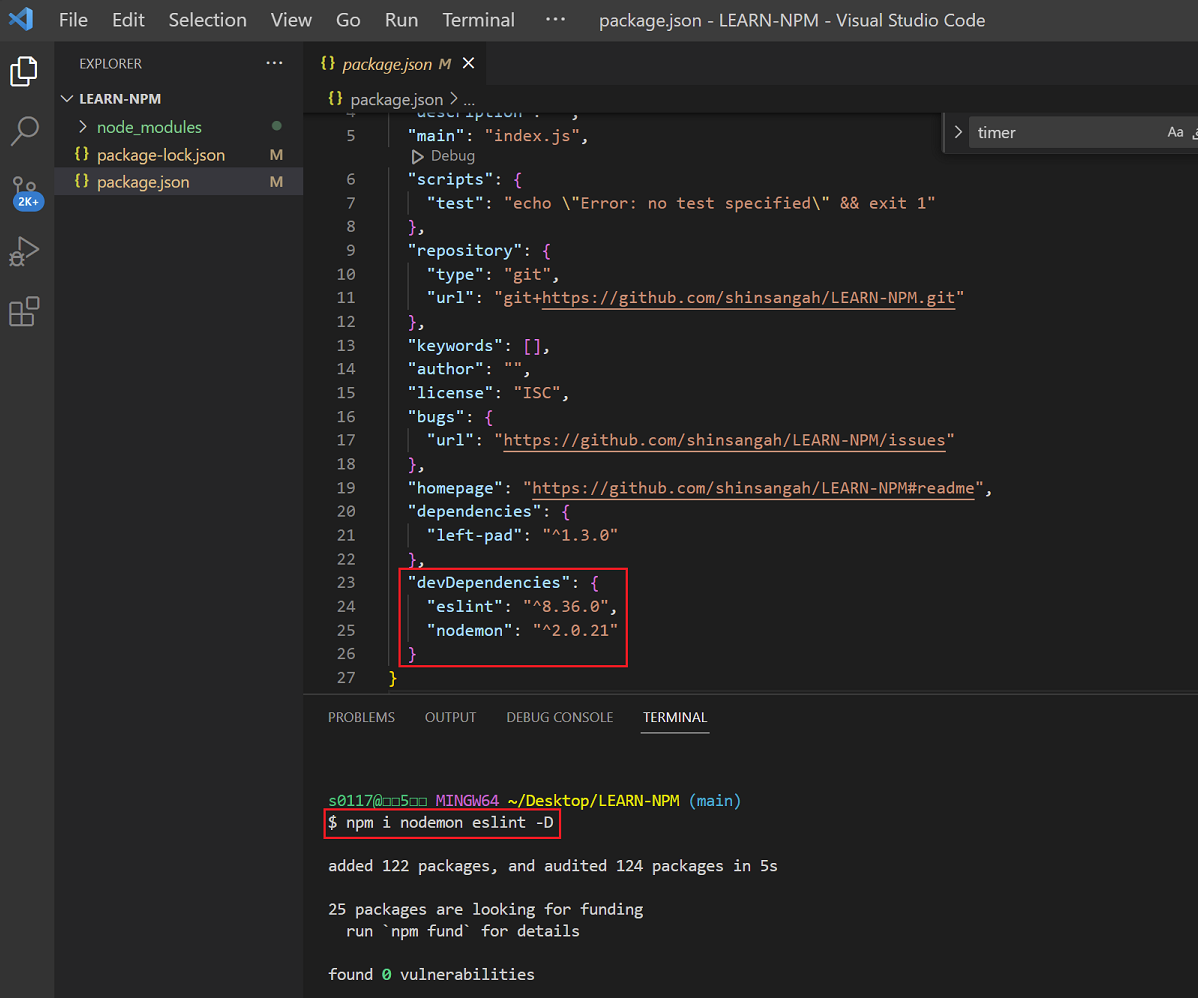Show more menu items via ellipsis
This screenshot has width=1198, height=998.
(x=555, y=19)
